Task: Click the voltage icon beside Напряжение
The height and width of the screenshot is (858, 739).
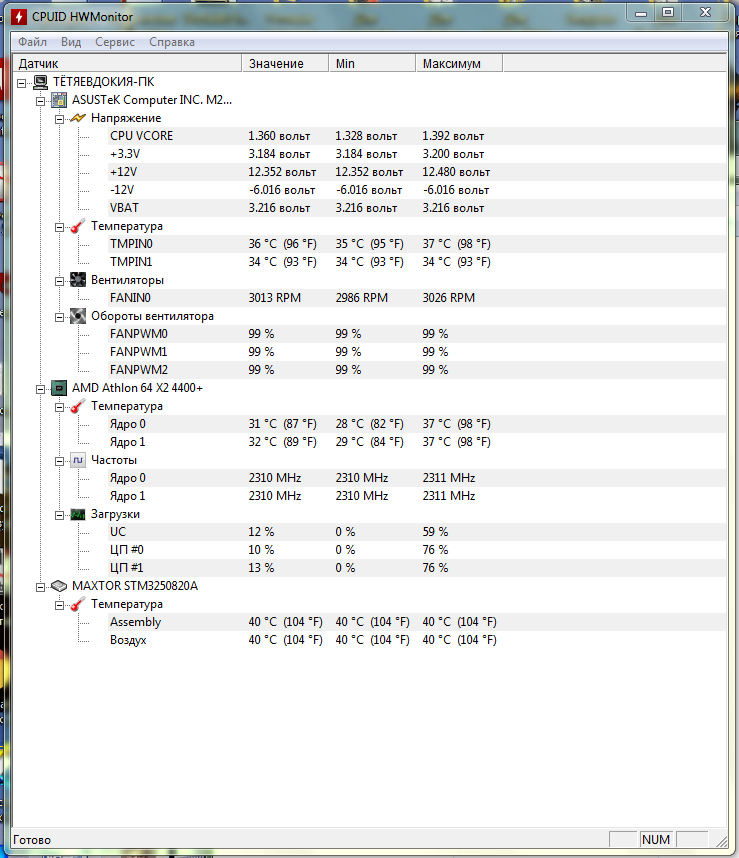Action: pos(78,118)
